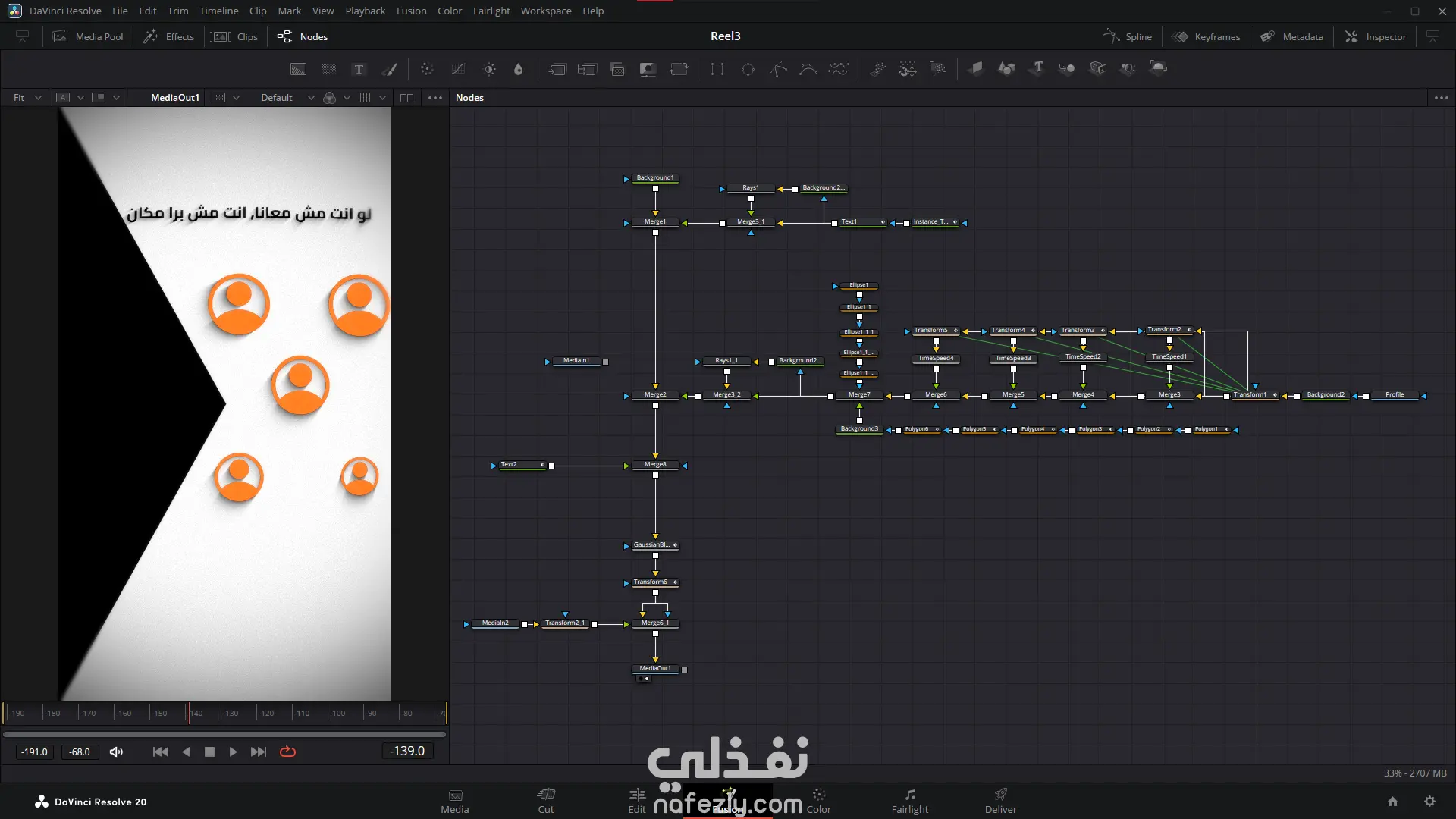Screen dimensions: 1456x819
Task: Add Ellipse mask tool
Action: pos(748,69)
